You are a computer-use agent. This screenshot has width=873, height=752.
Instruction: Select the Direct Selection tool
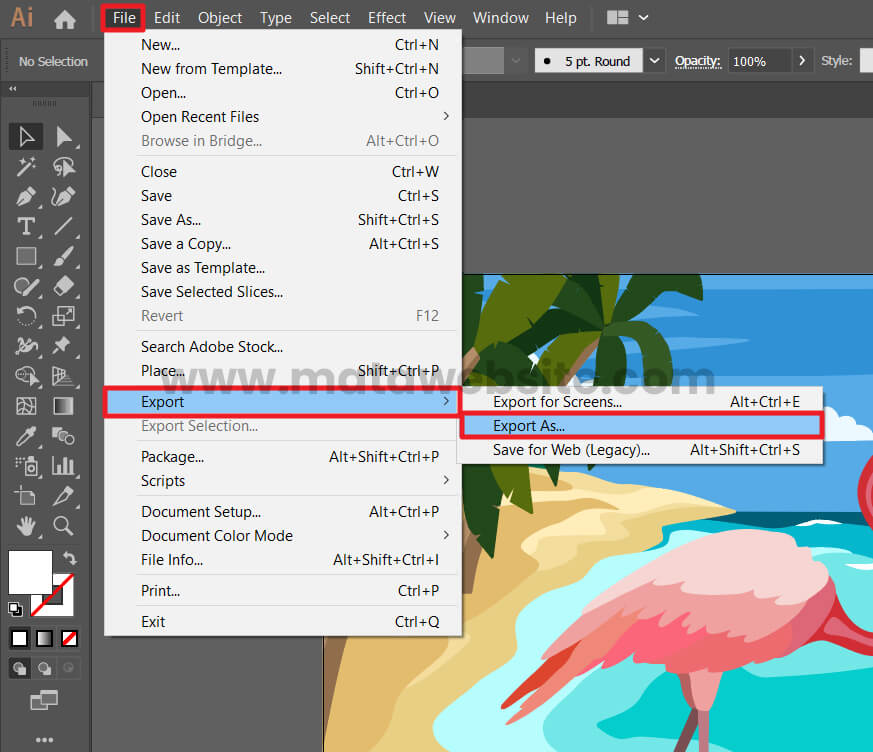[63, 137]
